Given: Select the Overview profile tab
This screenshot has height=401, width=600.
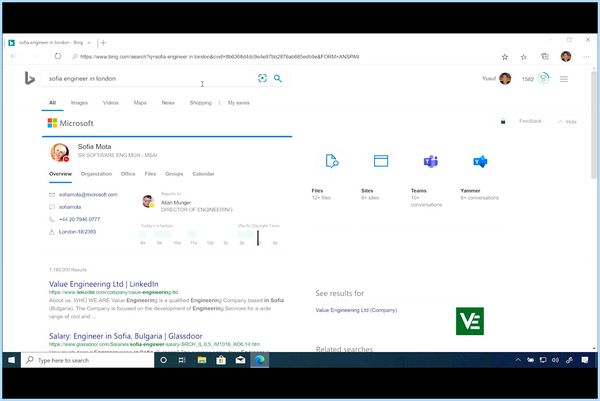Looking at the screenshot, I should click(x=60, y=174).
